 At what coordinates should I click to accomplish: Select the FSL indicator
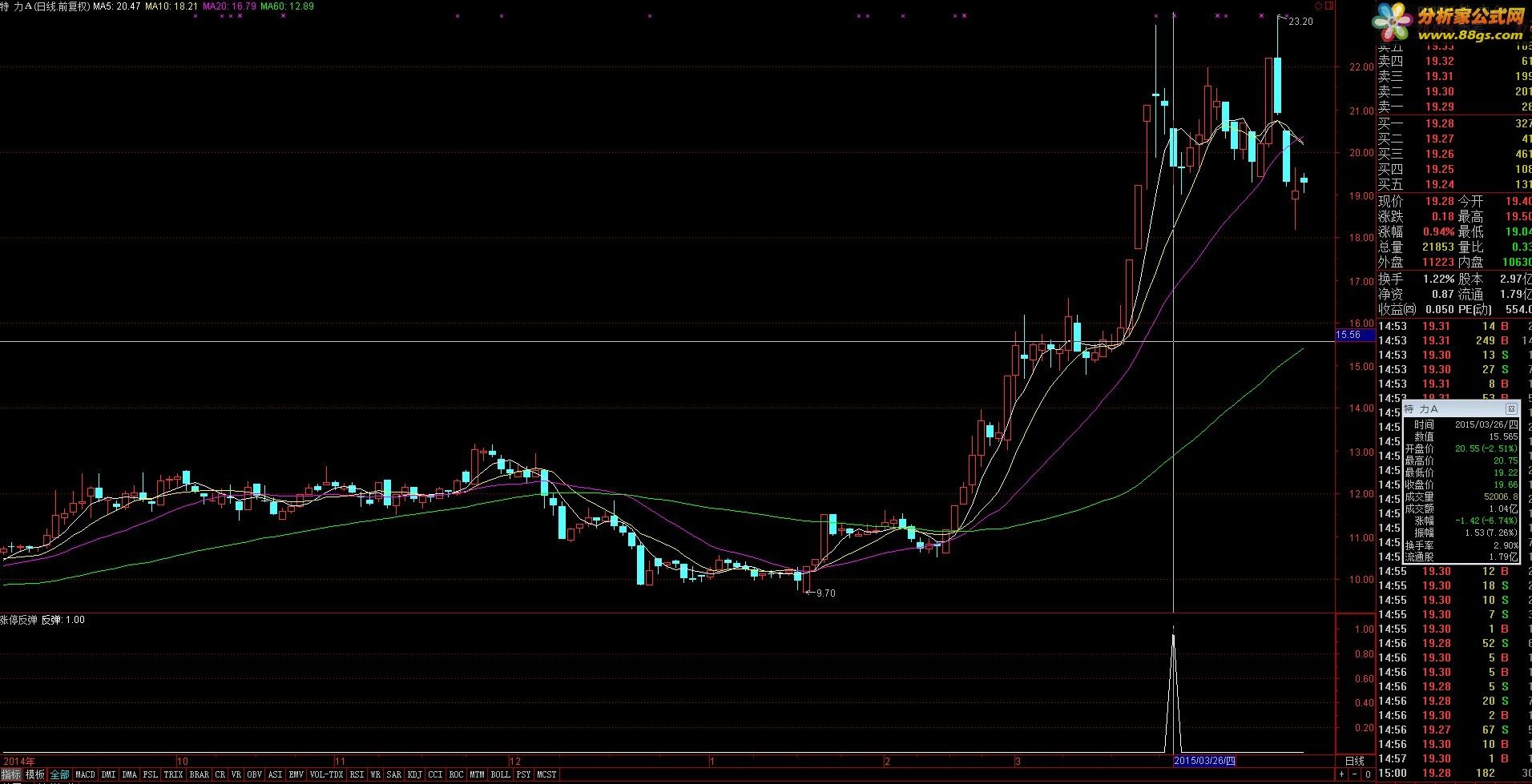click(150, 774)
